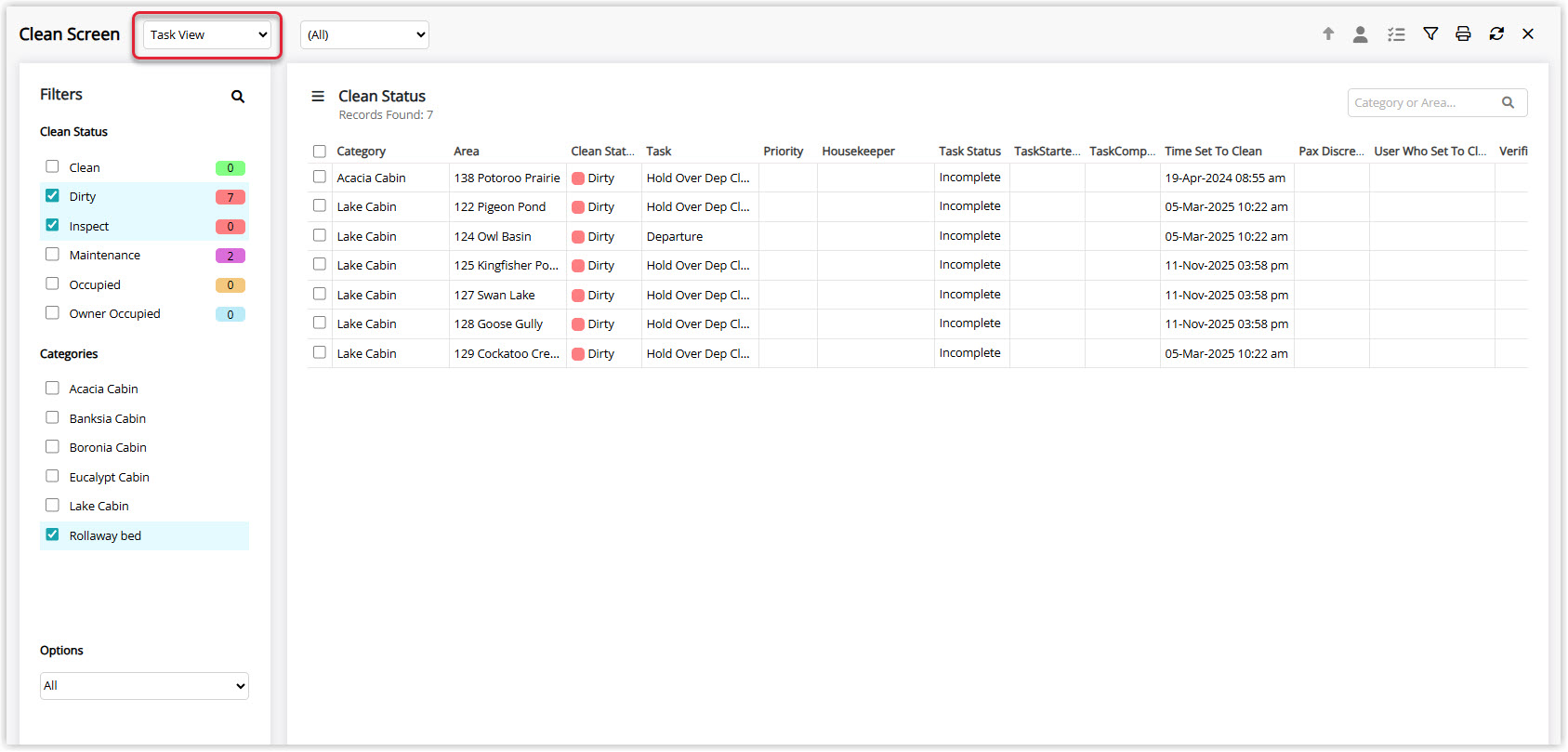Select the 127 Swan Lake row checkbox
Viewport: 1568px width, 752px height.
point(320,294)
